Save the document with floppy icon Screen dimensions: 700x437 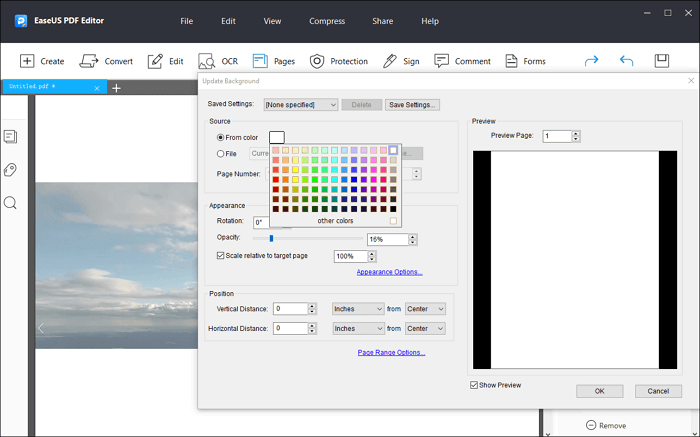662,60
